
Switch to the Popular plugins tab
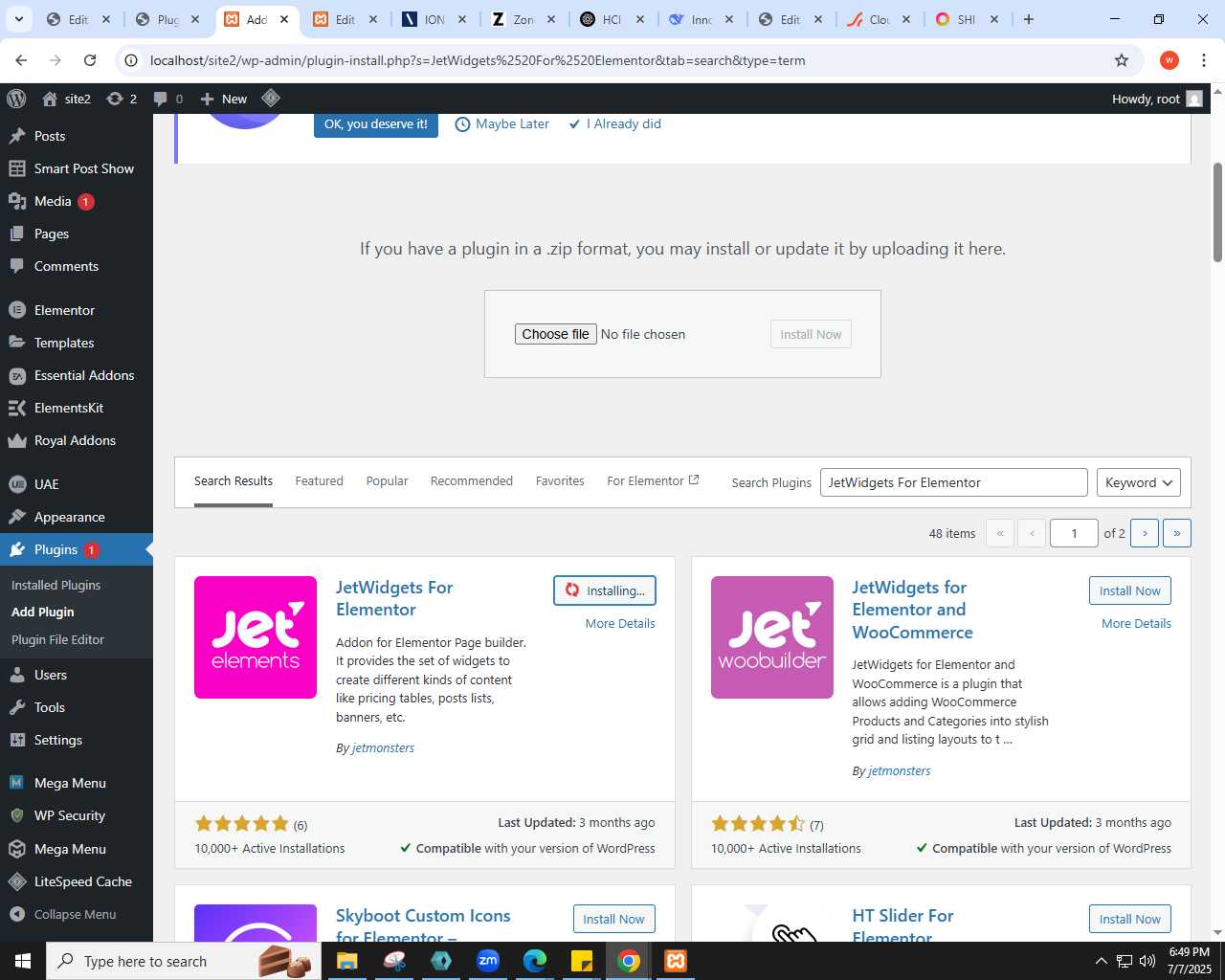coord(387,481)
